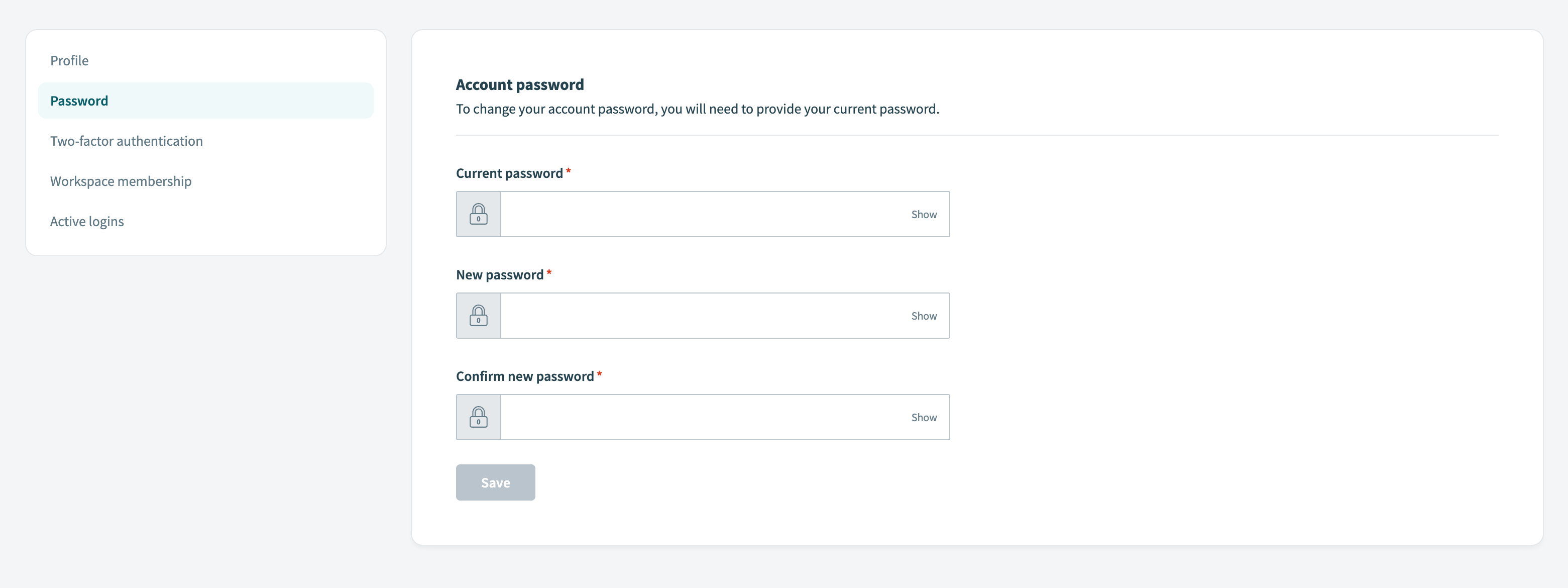Open the Profile settings section

[69, 60]
